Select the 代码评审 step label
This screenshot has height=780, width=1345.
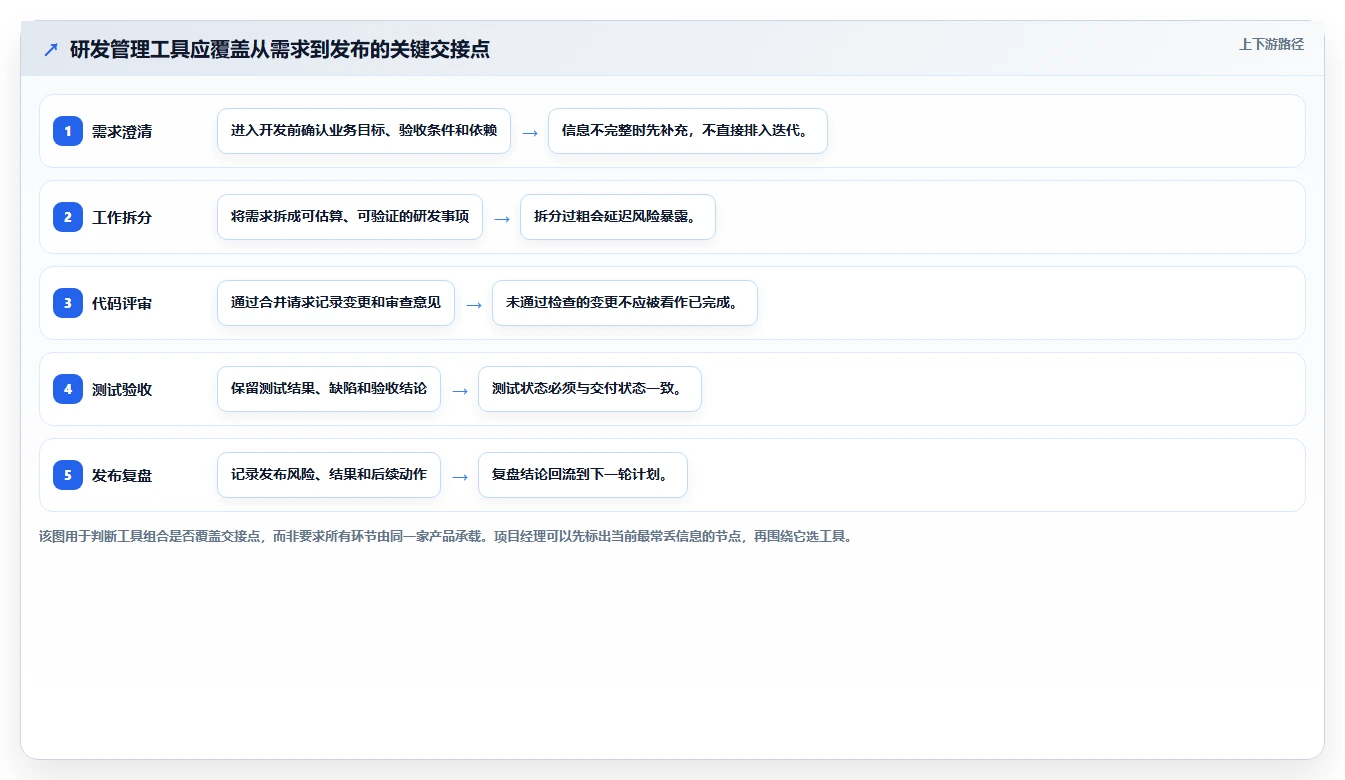tap(122, 303)
